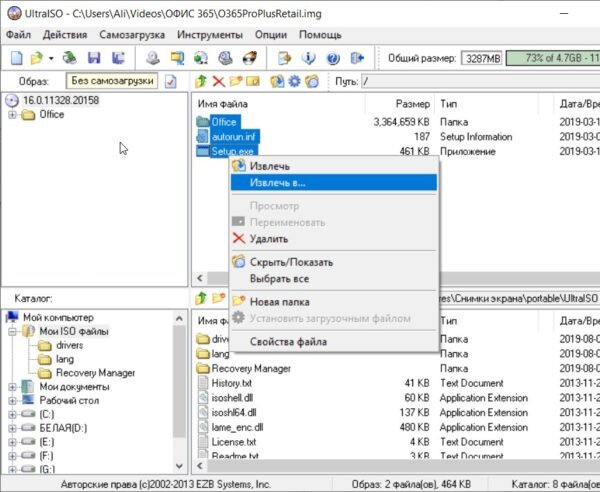Sort image list by Имя файла header
This screenshot has height=492, width=600.
tap(279, 104)
